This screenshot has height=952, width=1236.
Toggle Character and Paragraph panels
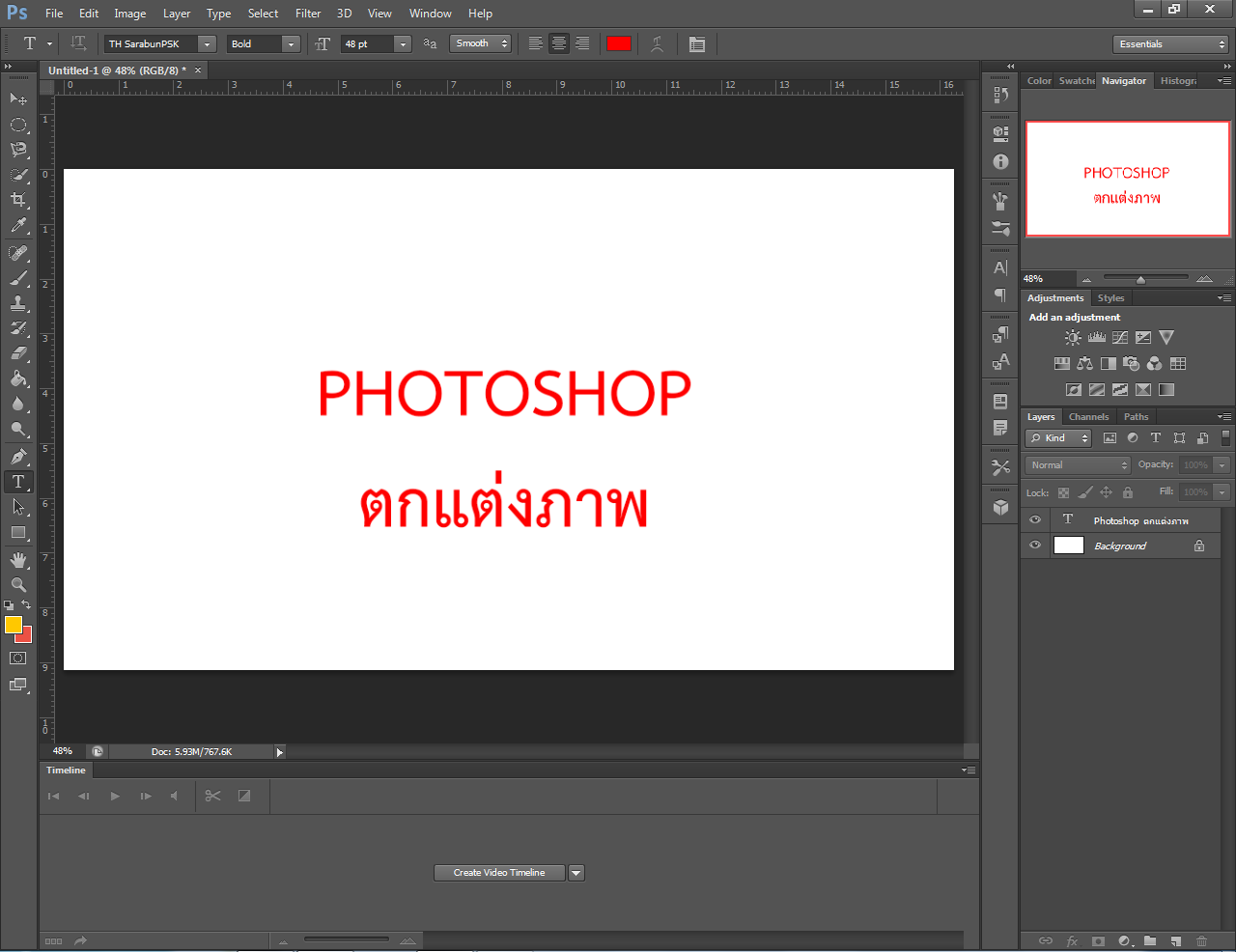697,43
